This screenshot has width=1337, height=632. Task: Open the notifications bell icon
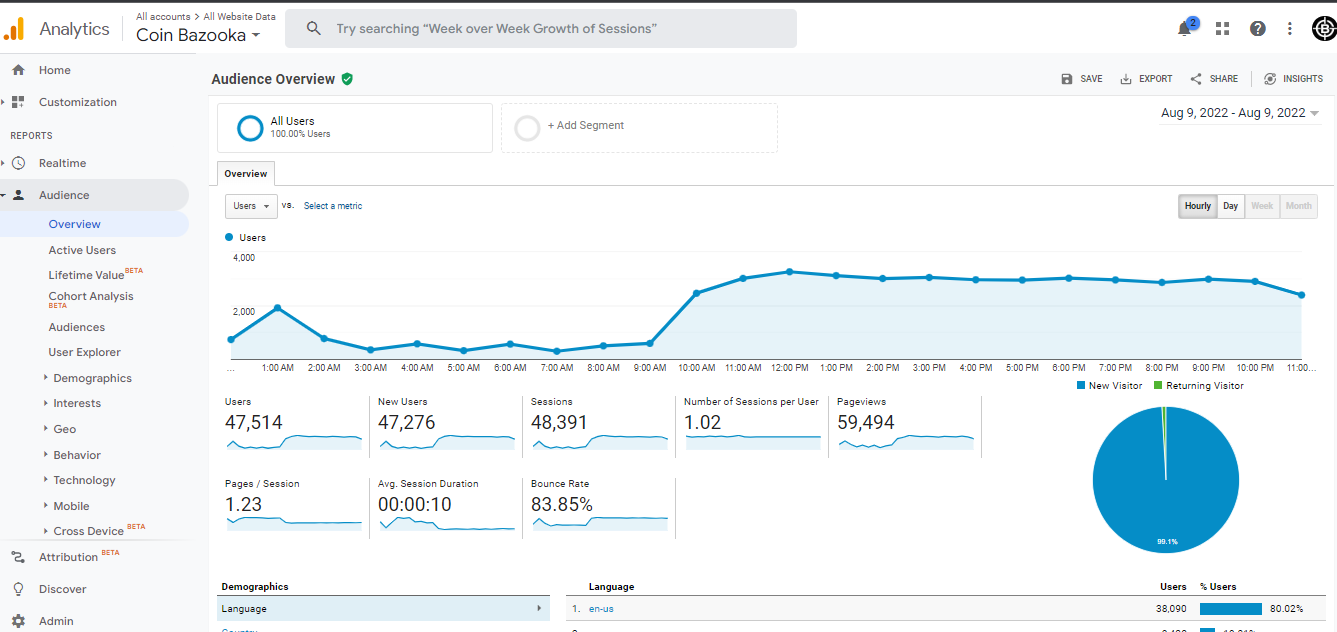(1185, 28)
